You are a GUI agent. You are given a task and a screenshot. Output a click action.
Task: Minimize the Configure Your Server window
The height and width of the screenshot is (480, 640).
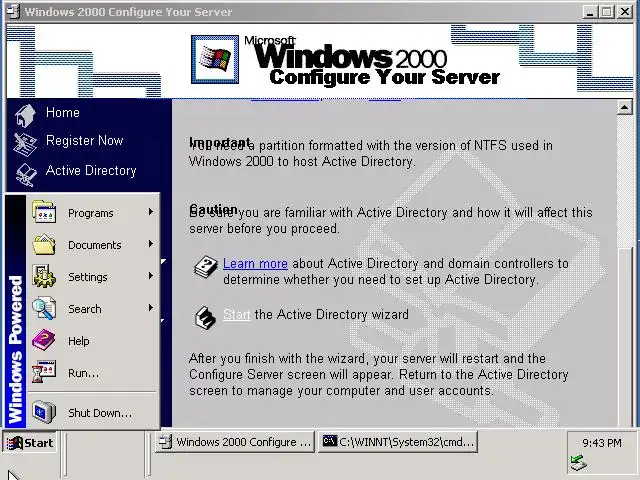(589, 12)
